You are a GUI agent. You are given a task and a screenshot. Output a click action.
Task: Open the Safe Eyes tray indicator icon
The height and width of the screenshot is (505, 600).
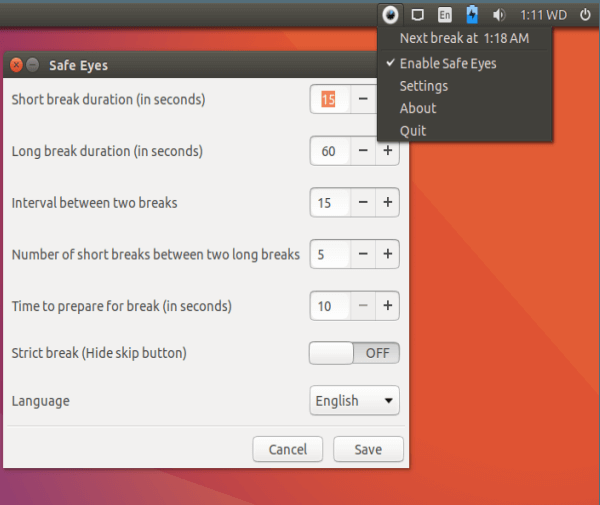tap(390, 15)
